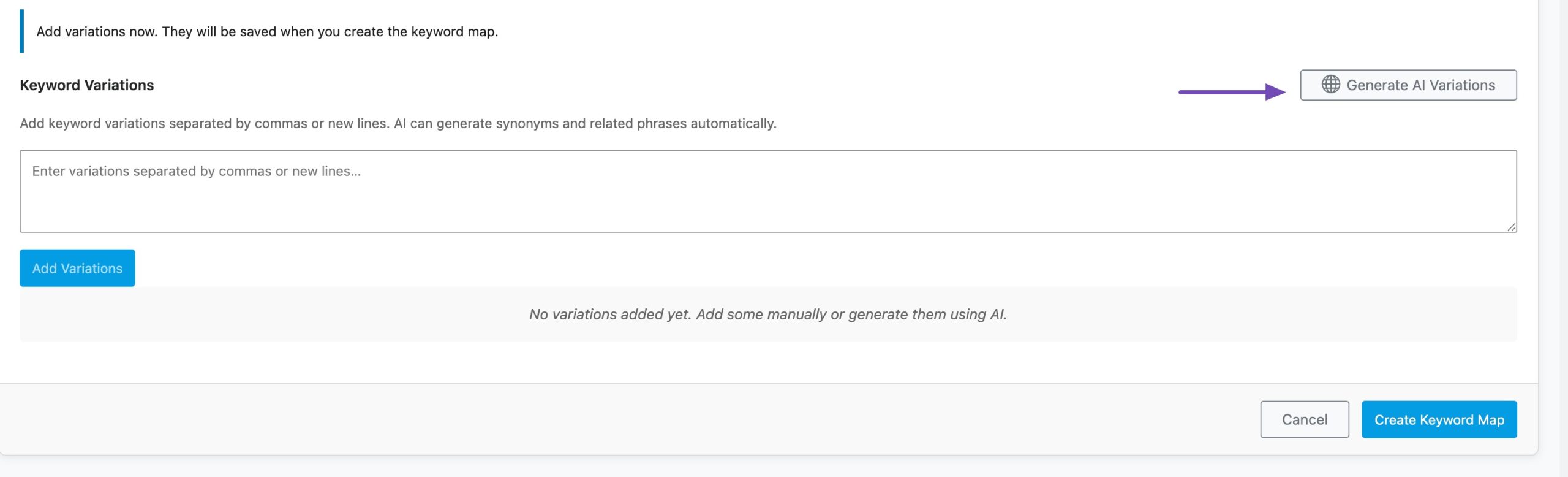Click the purple arrow pointing to Generate

coord(1231,92)
